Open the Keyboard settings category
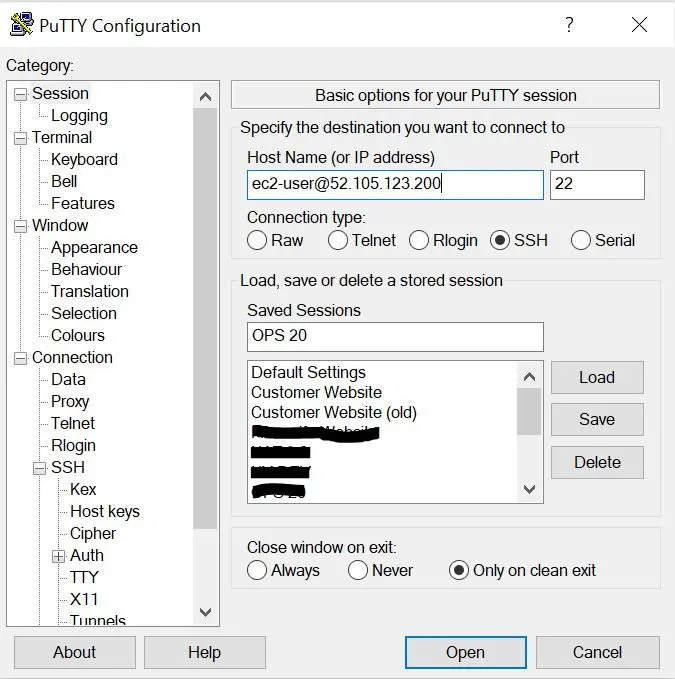Image resolution: width=675 pixels, height=679 pixels. 84,159
